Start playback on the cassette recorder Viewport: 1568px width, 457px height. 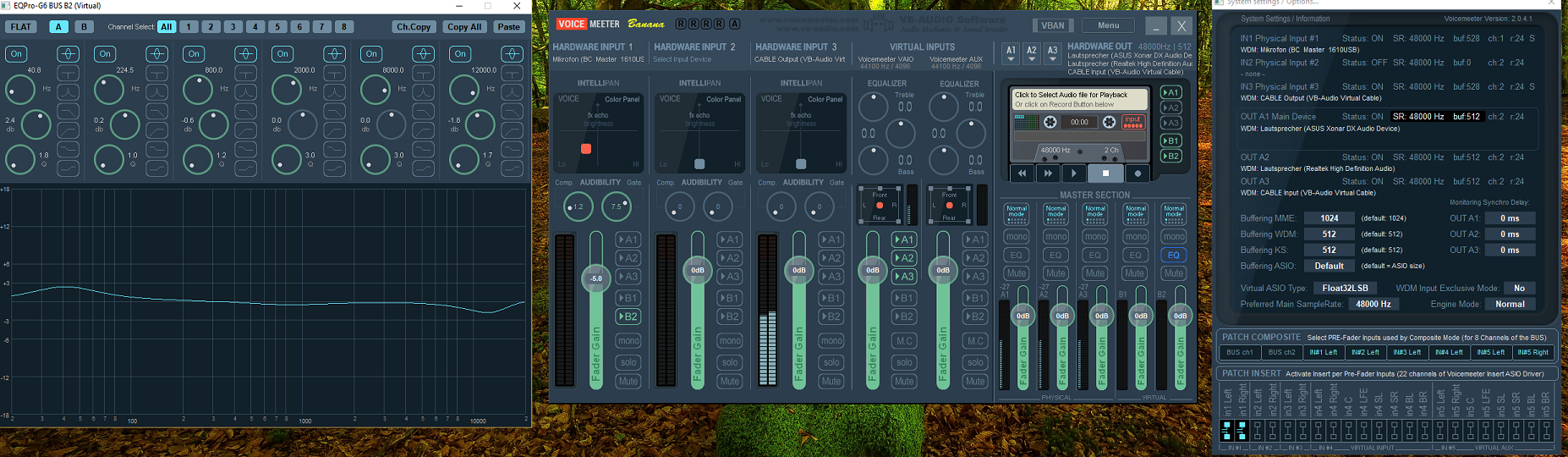pyautogui.click(x=1074, y=173)
